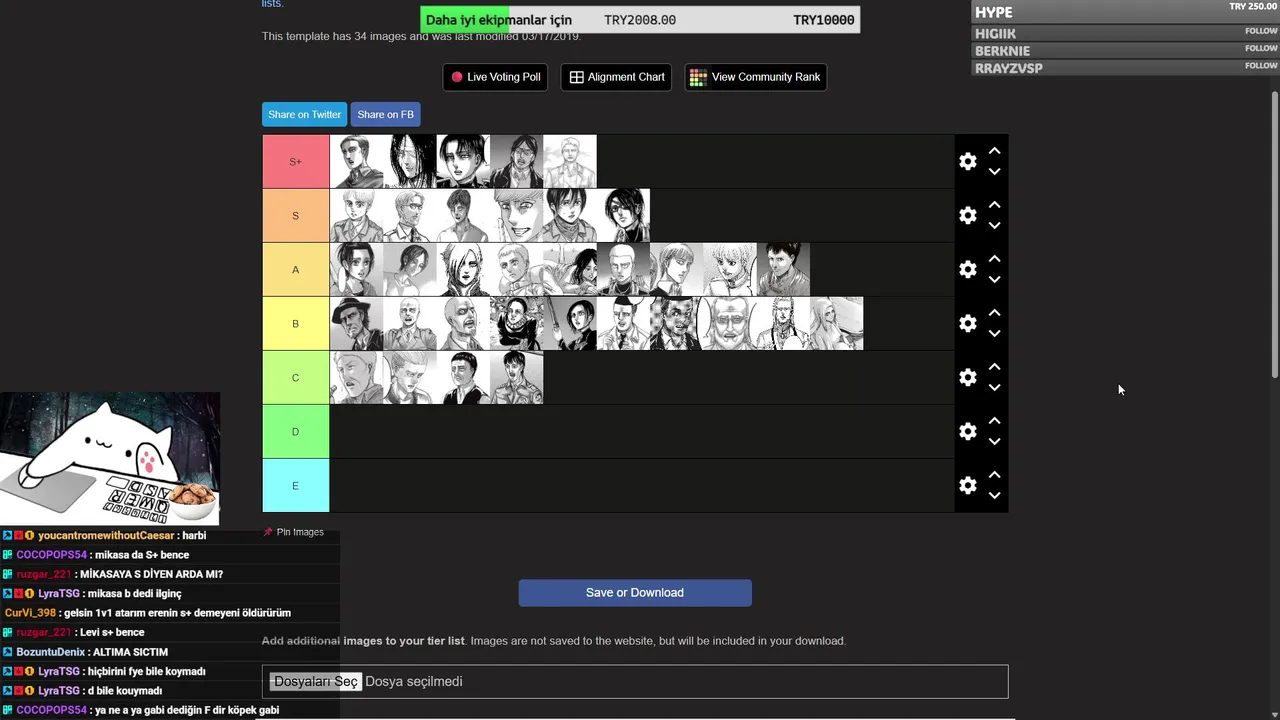Share tier list on FB
This screenshot has width=1280, height=720.
coord(385,114)
